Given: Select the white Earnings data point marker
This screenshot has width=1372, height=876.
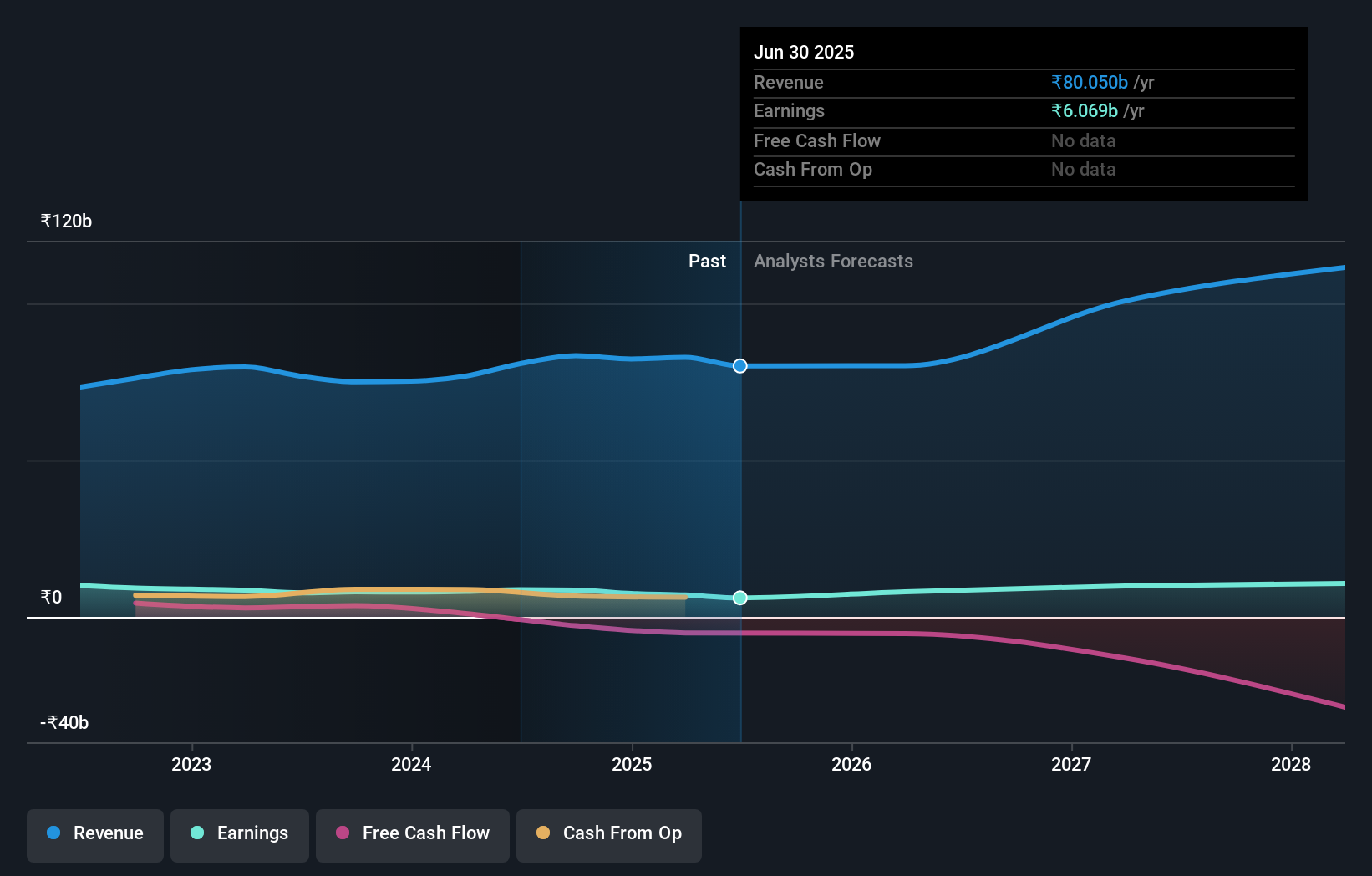Looking at the screenshot, I should point(739,598).
